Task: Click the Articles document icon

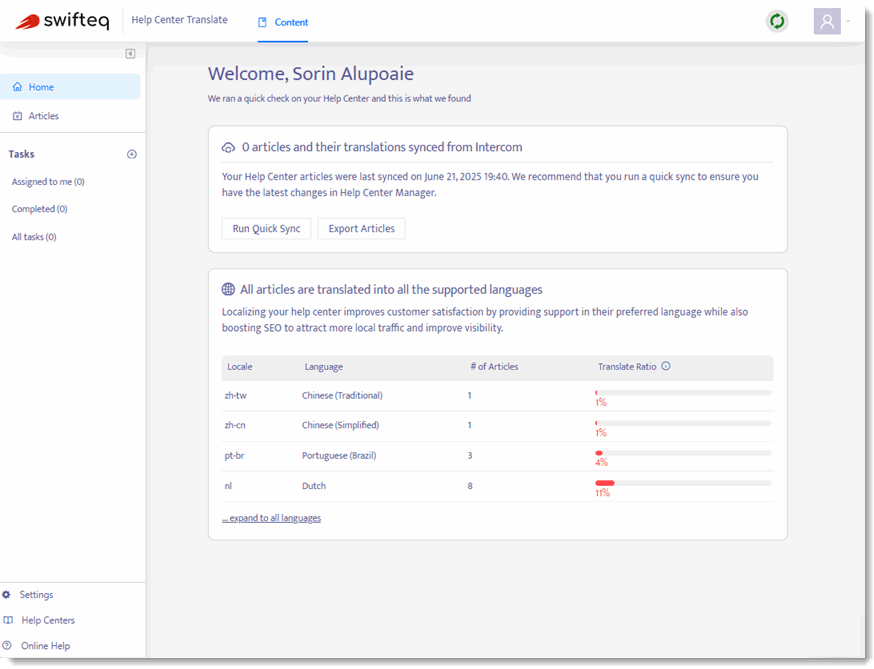Action: 17,116
